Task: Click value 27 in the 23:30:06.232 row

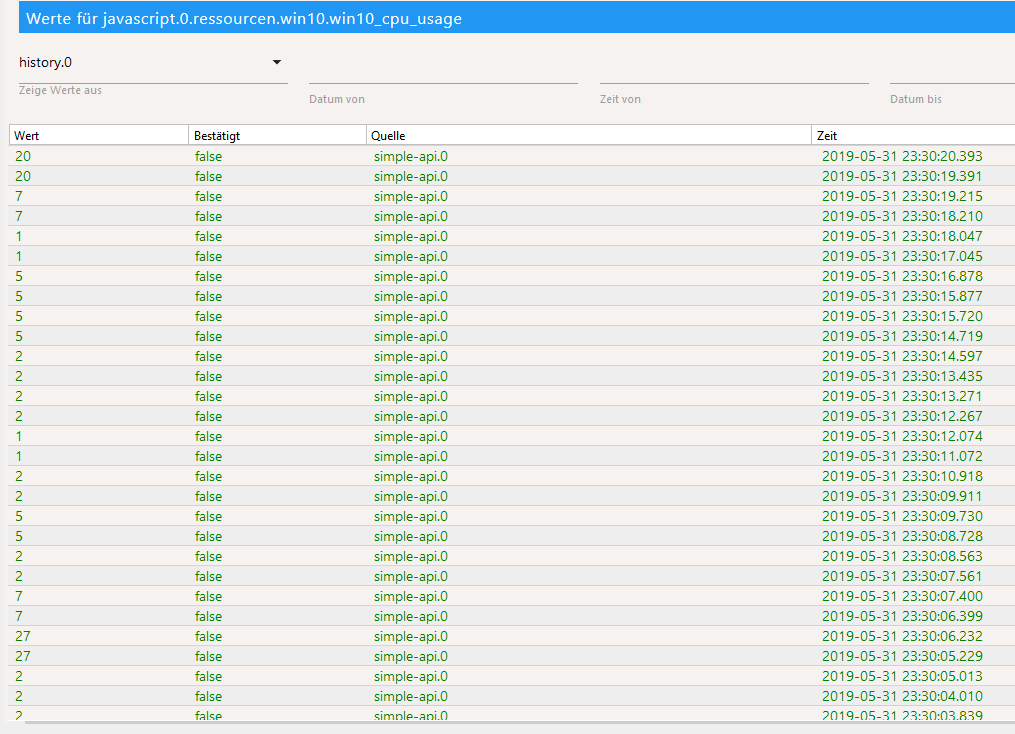Action: [x=23, y=637]
